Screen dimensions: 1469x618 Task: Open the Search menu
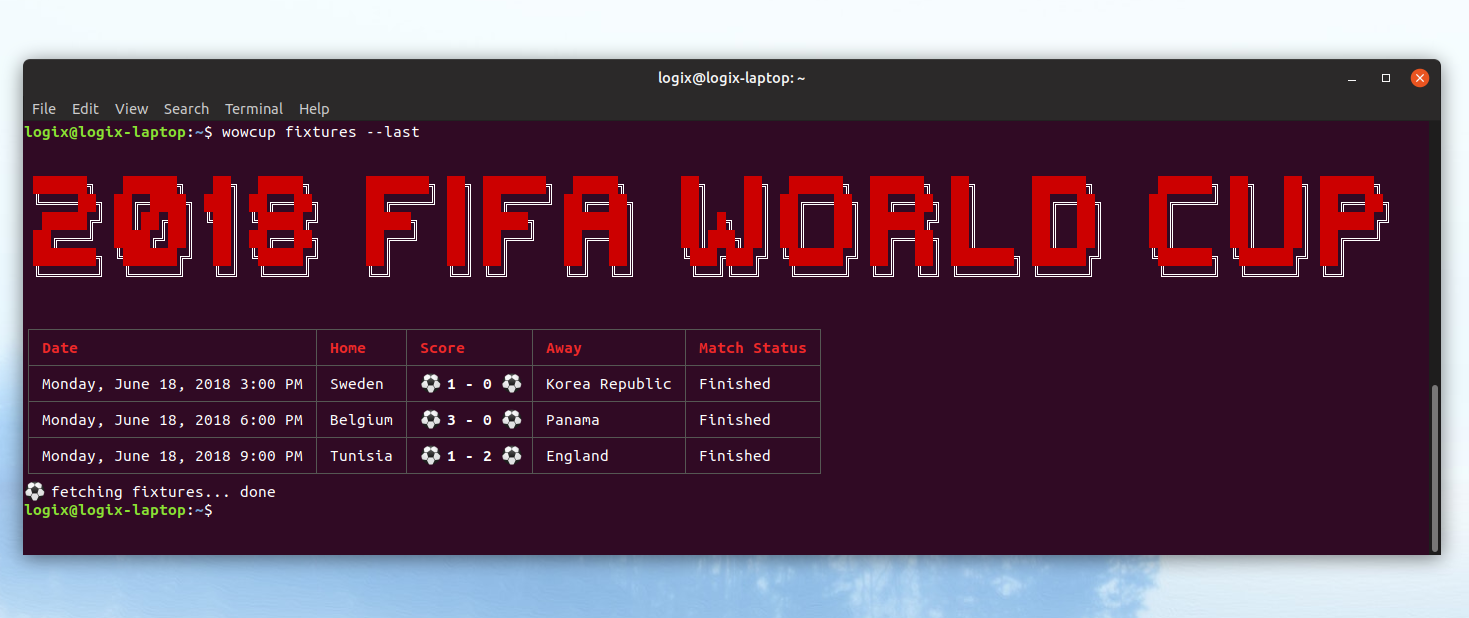click(x=186, y=108)
